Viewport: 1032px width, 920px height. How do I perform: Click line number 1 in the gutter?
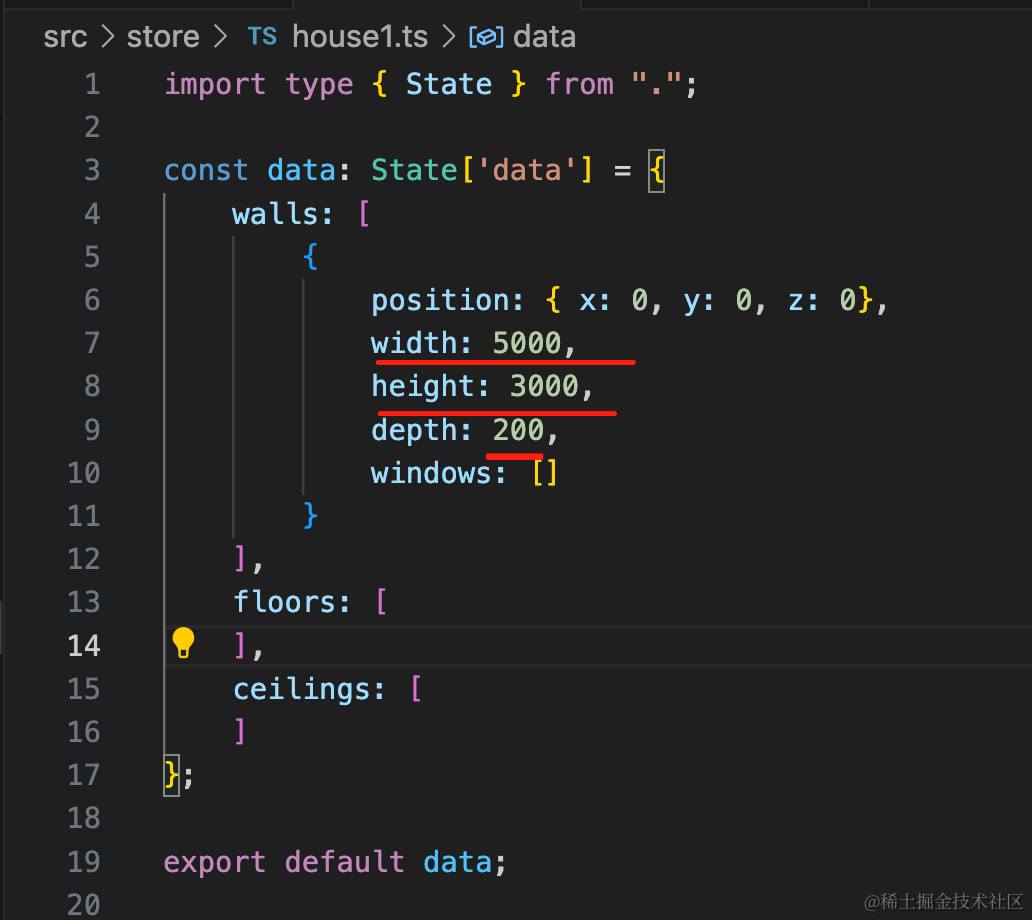[x=92, y=84]
